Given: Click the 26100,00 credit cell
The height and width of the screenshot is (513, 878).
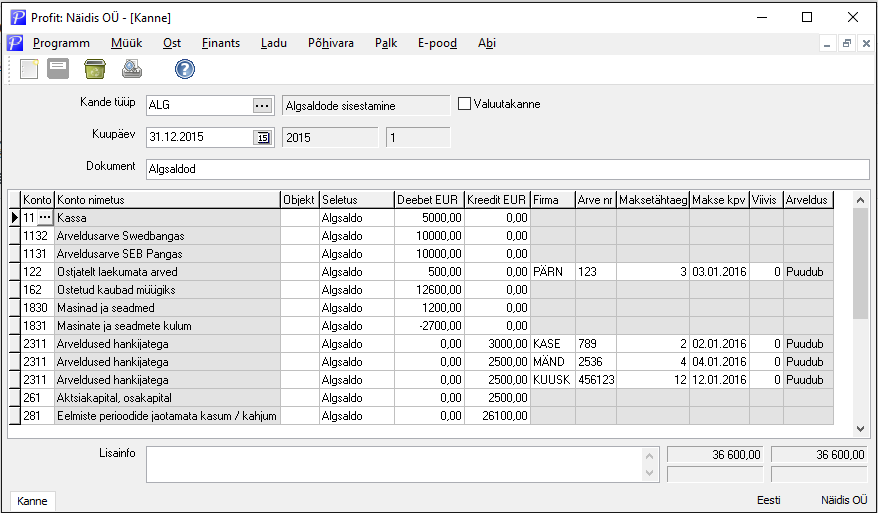Looking at the screenshot, I should pos(497,416).
